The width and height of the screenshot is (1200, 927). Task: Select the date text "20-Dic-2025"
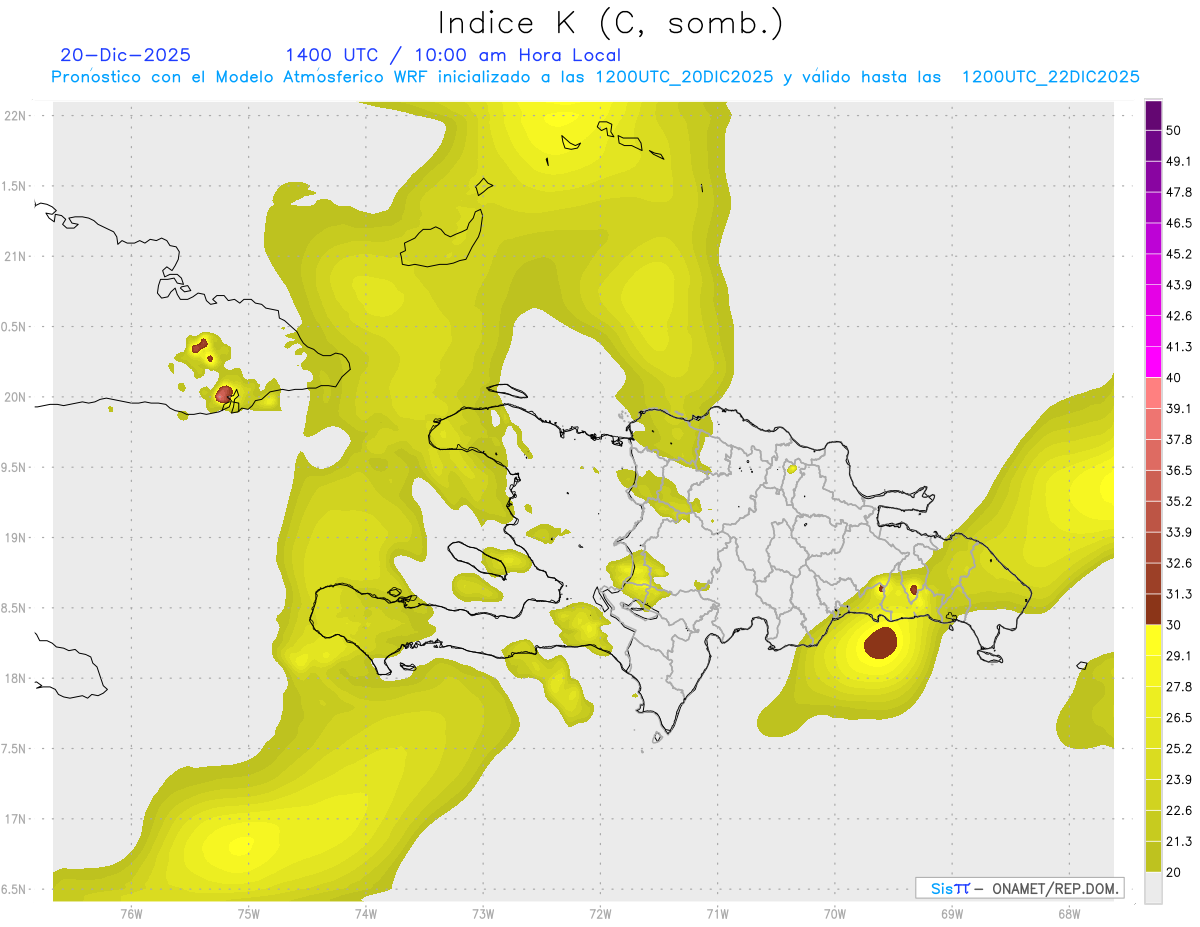[x=125, y=55]
